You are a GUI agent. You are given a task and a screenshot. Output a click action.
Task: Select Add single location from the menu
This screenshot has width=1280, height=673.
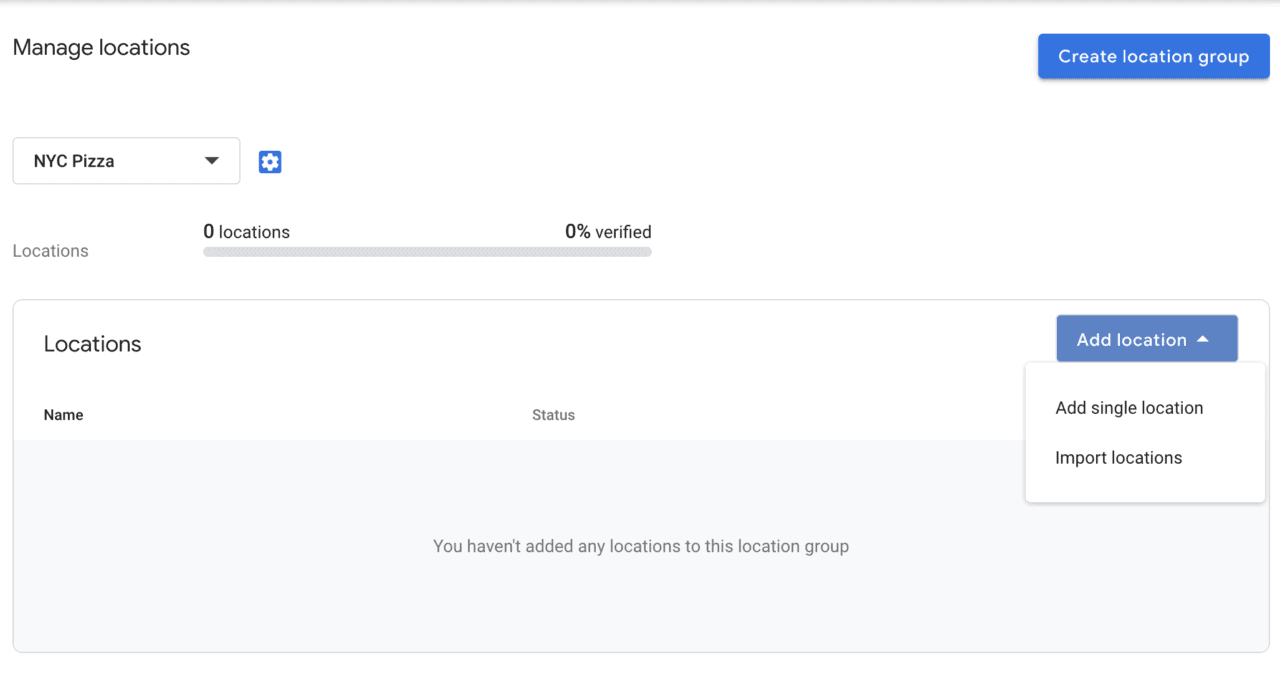1129,408
